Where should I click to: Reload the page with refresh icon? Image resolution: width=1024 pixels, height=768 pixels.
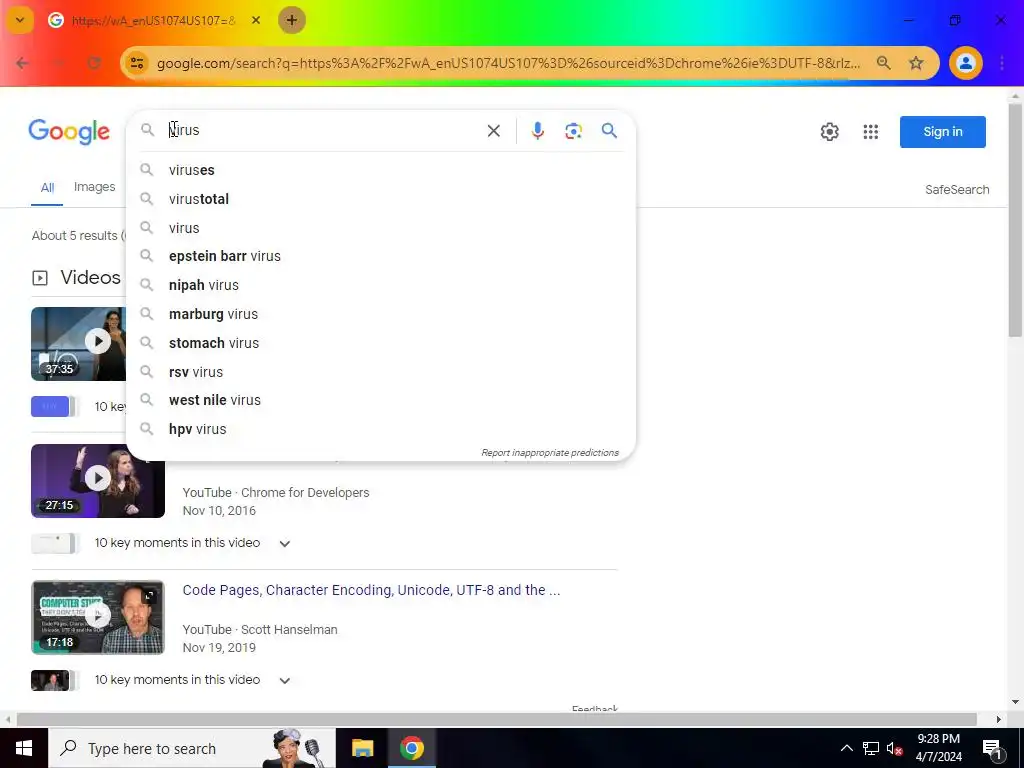click(94, 63)
